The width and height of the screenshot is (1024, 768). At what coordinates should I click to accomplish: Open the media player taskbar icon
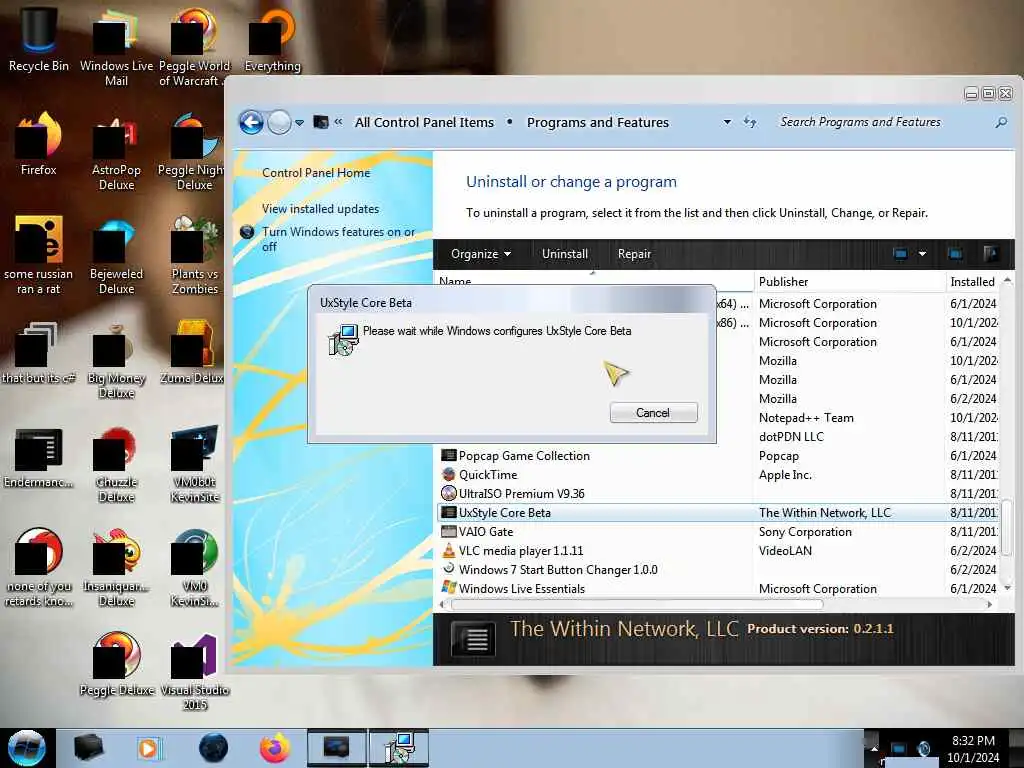[x=149, y=748]
